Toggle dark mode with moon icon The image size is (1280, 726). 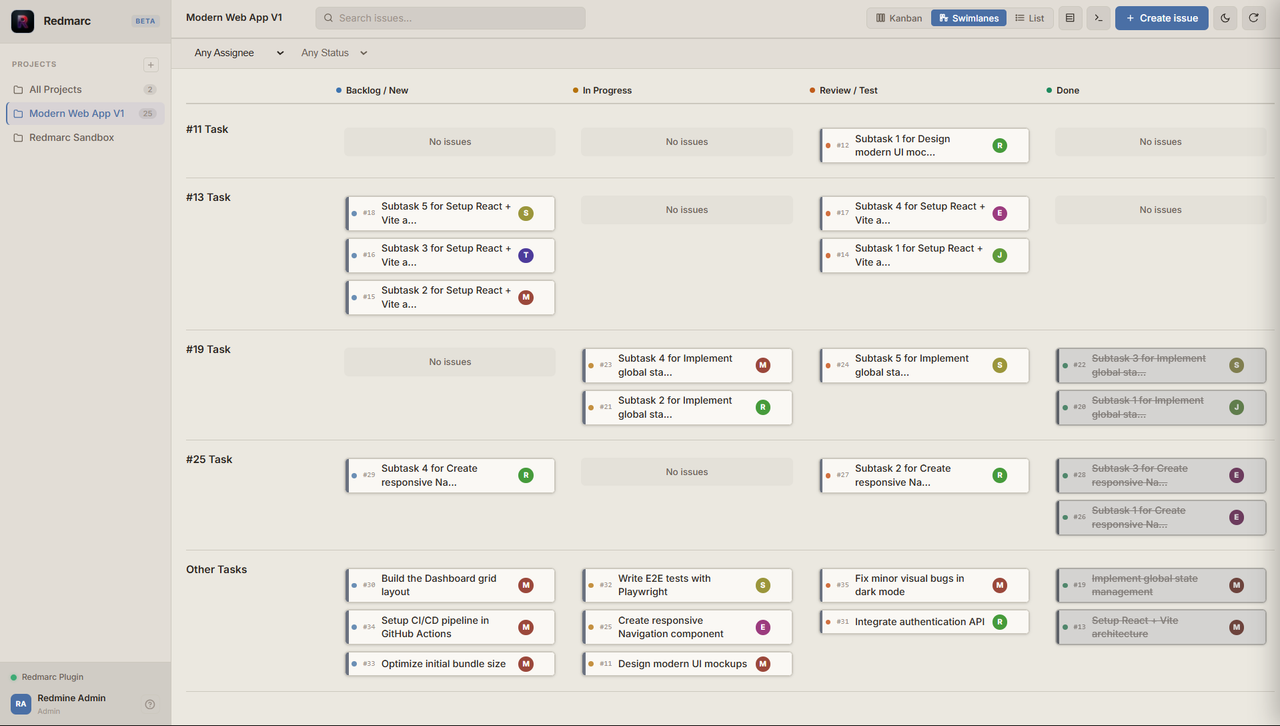point(1225,18)
